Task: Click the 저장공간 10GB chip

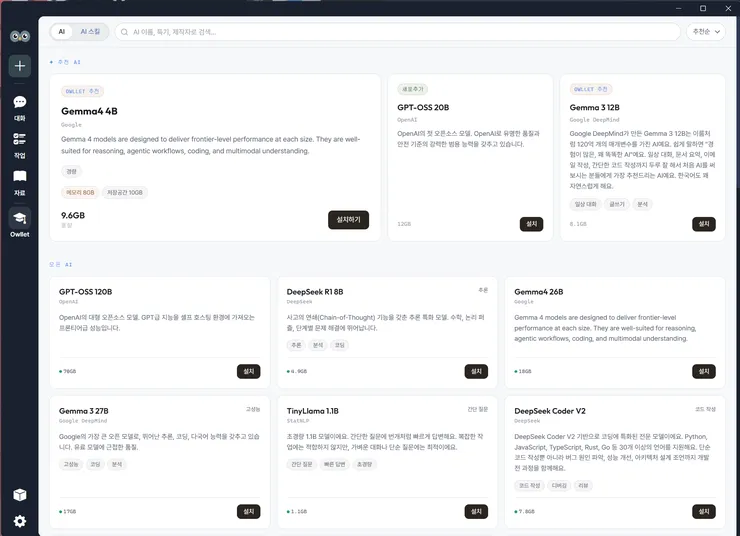Action: [x=125, y=193]
